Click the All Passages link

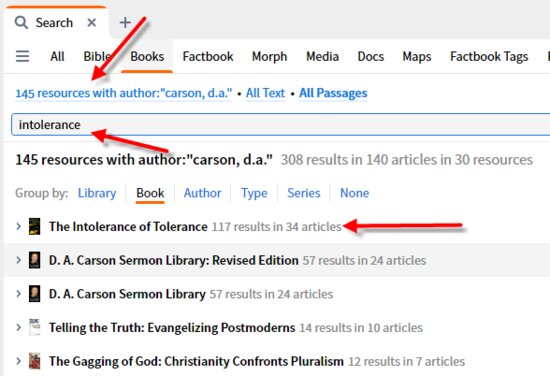[x=333, y=93]
